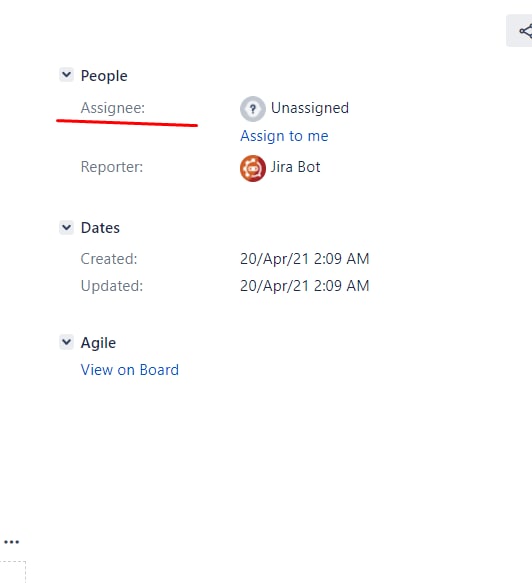Viewport: 532px width, 583px height.
Task: Click the Updated field label
Action: [x=112, y=286]
